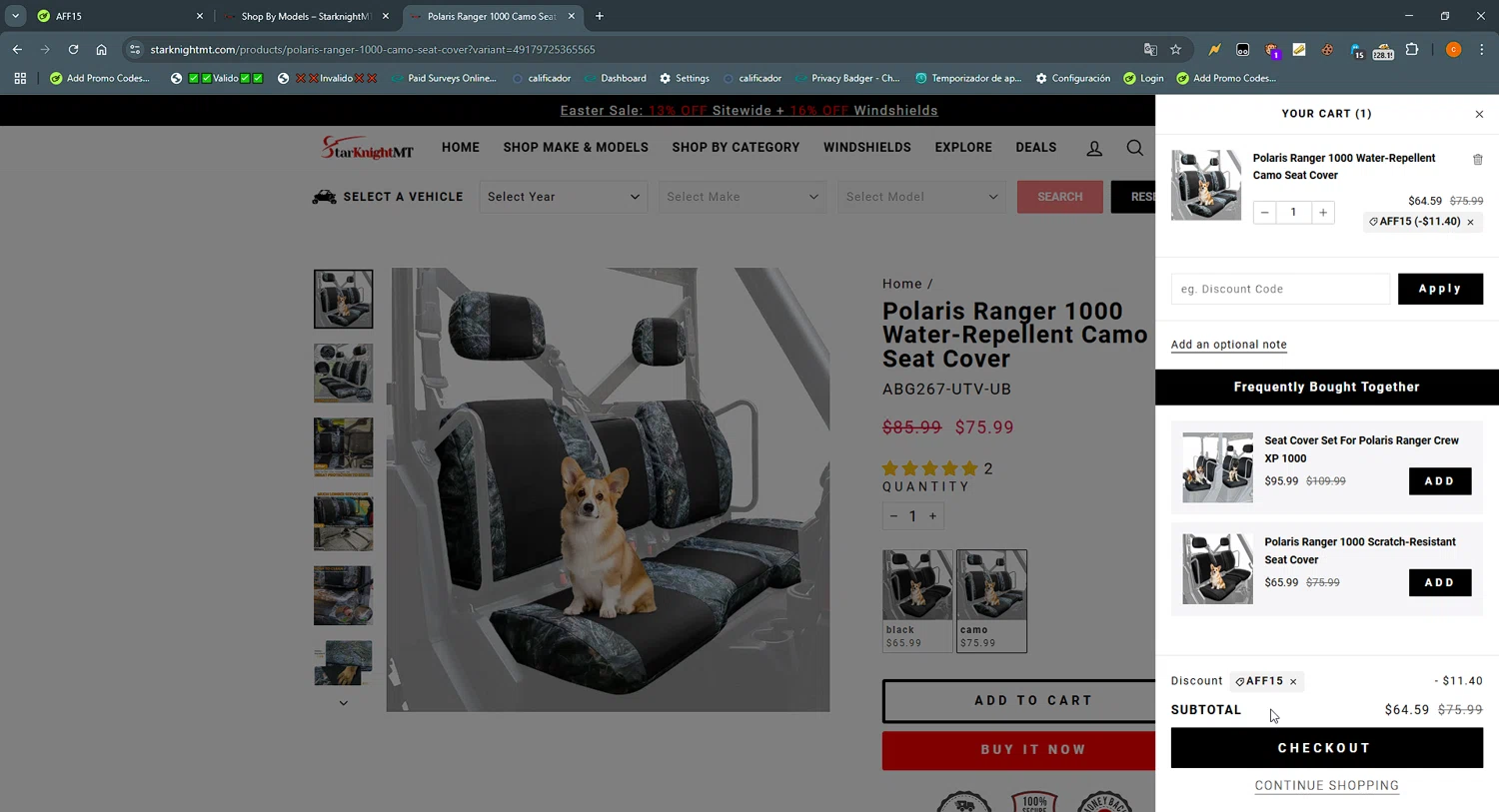This screenshot has width=1499, height=812.
Task: Open SHOP BY CATEGORY menu
Action: coord(736,148)
